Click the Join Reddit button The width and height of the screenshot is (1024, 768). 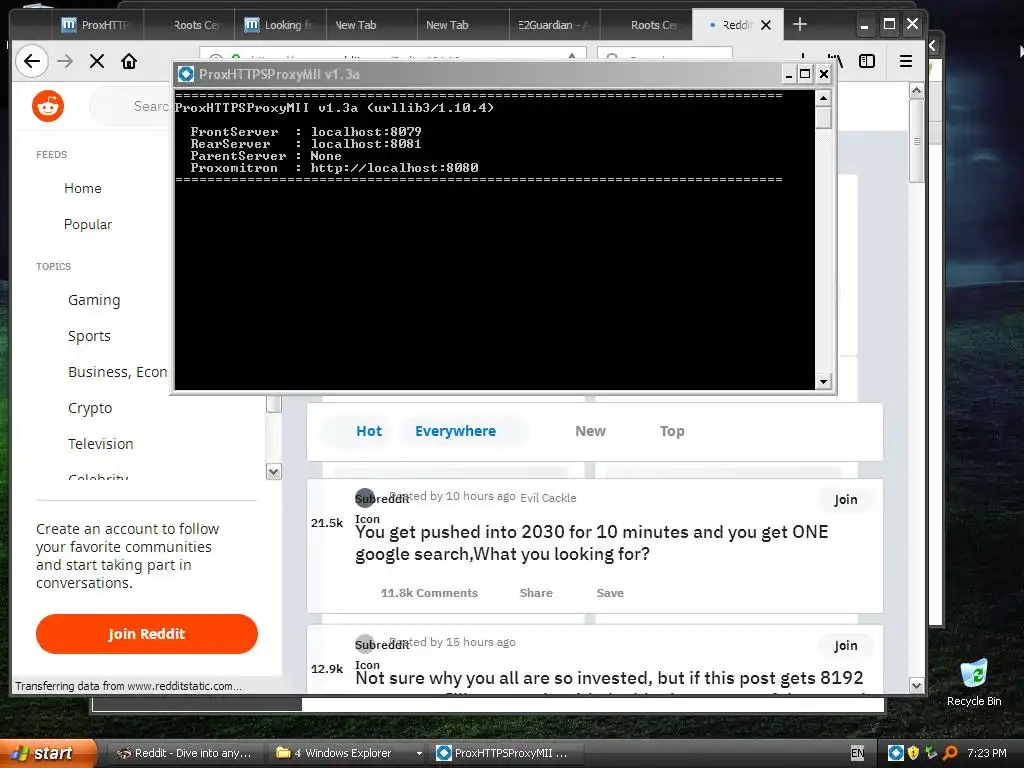pyautogui.click(x=147, y=633)
